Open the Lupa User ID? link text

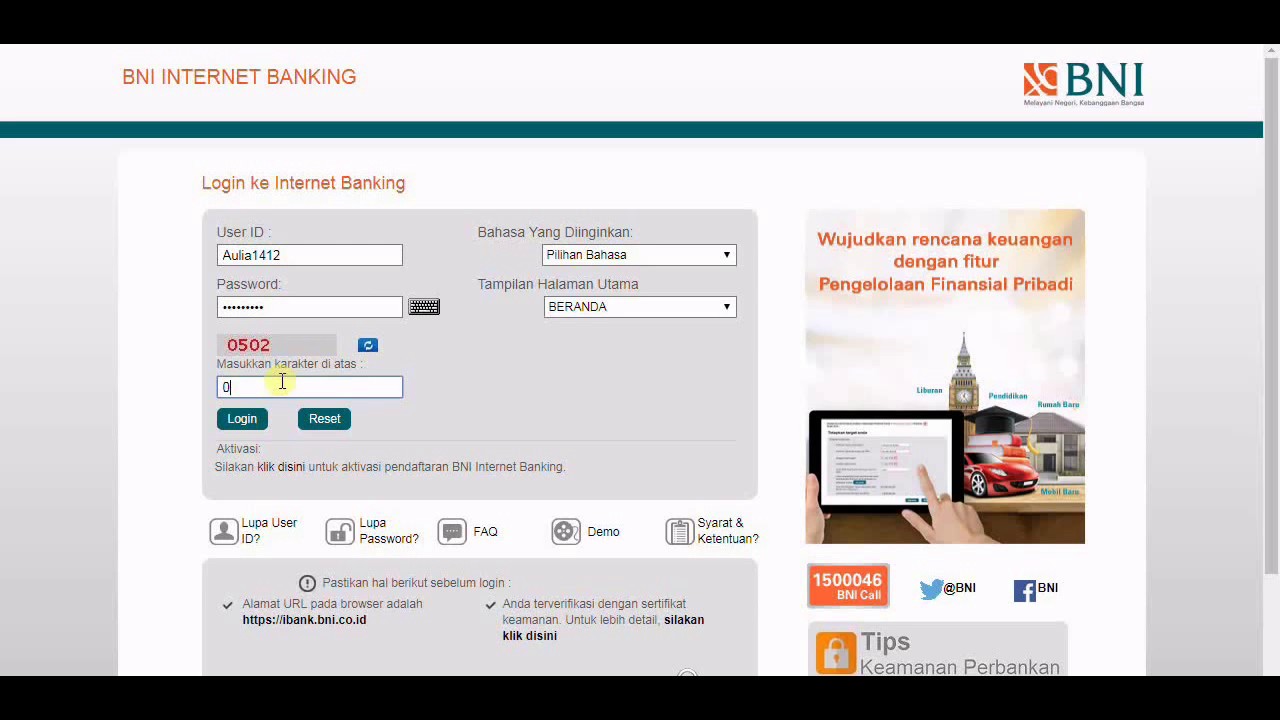click(x=269, y=531)
